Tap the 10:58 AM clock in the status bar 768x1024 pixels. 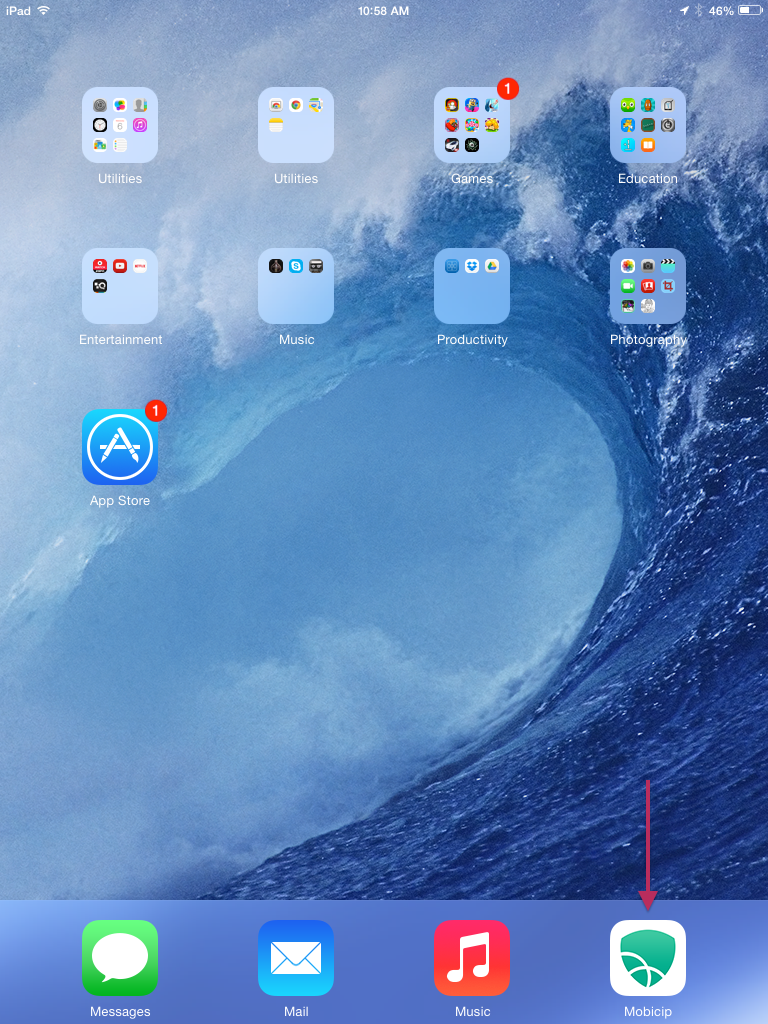coord(383,11)
